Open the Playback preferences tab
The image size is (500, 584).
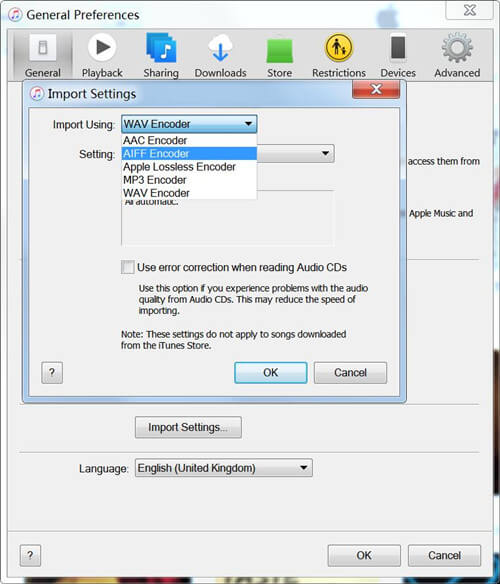tap(102, 56)
